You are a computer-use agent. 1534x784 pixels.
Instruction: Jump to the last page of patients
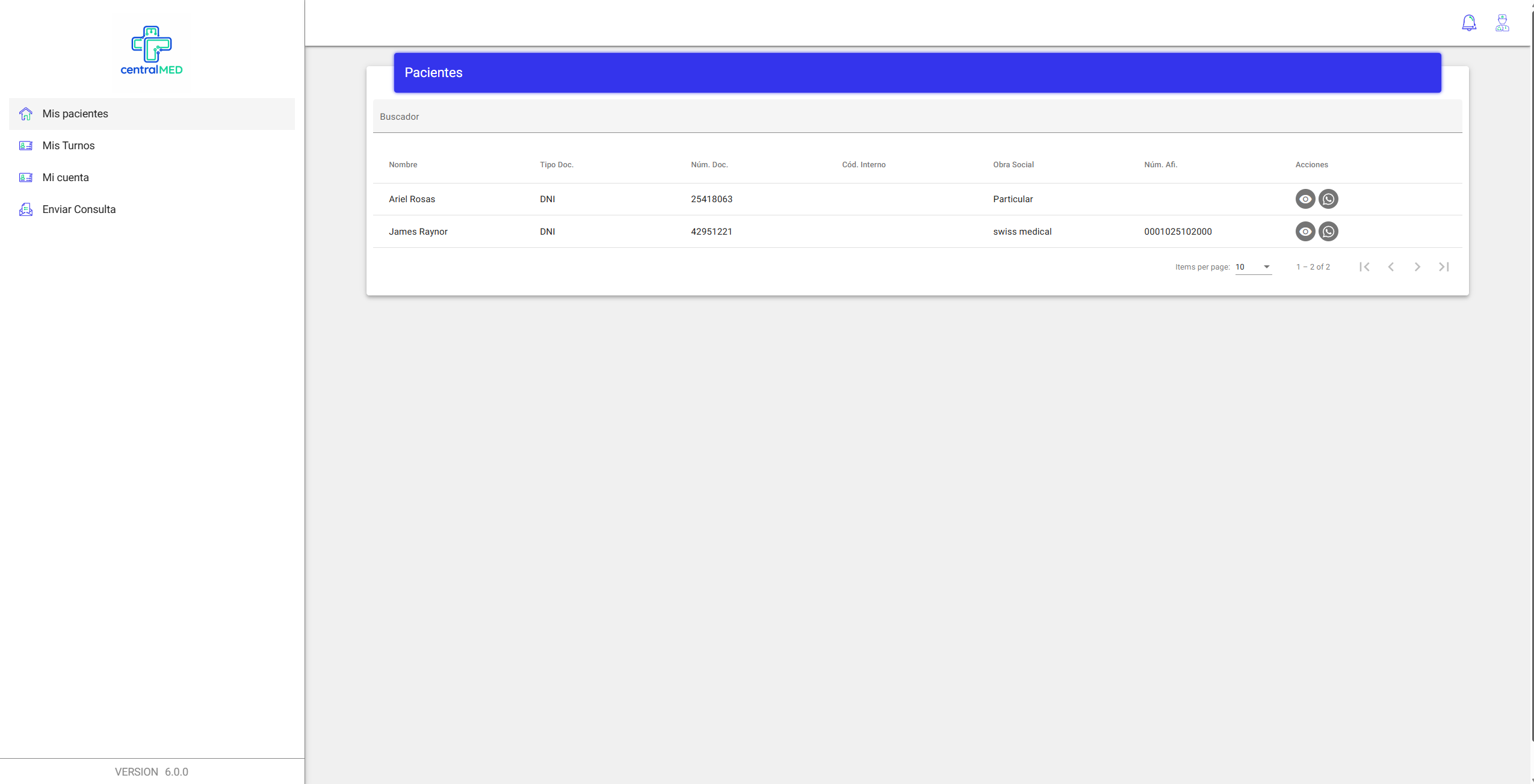click(1444, 267)
